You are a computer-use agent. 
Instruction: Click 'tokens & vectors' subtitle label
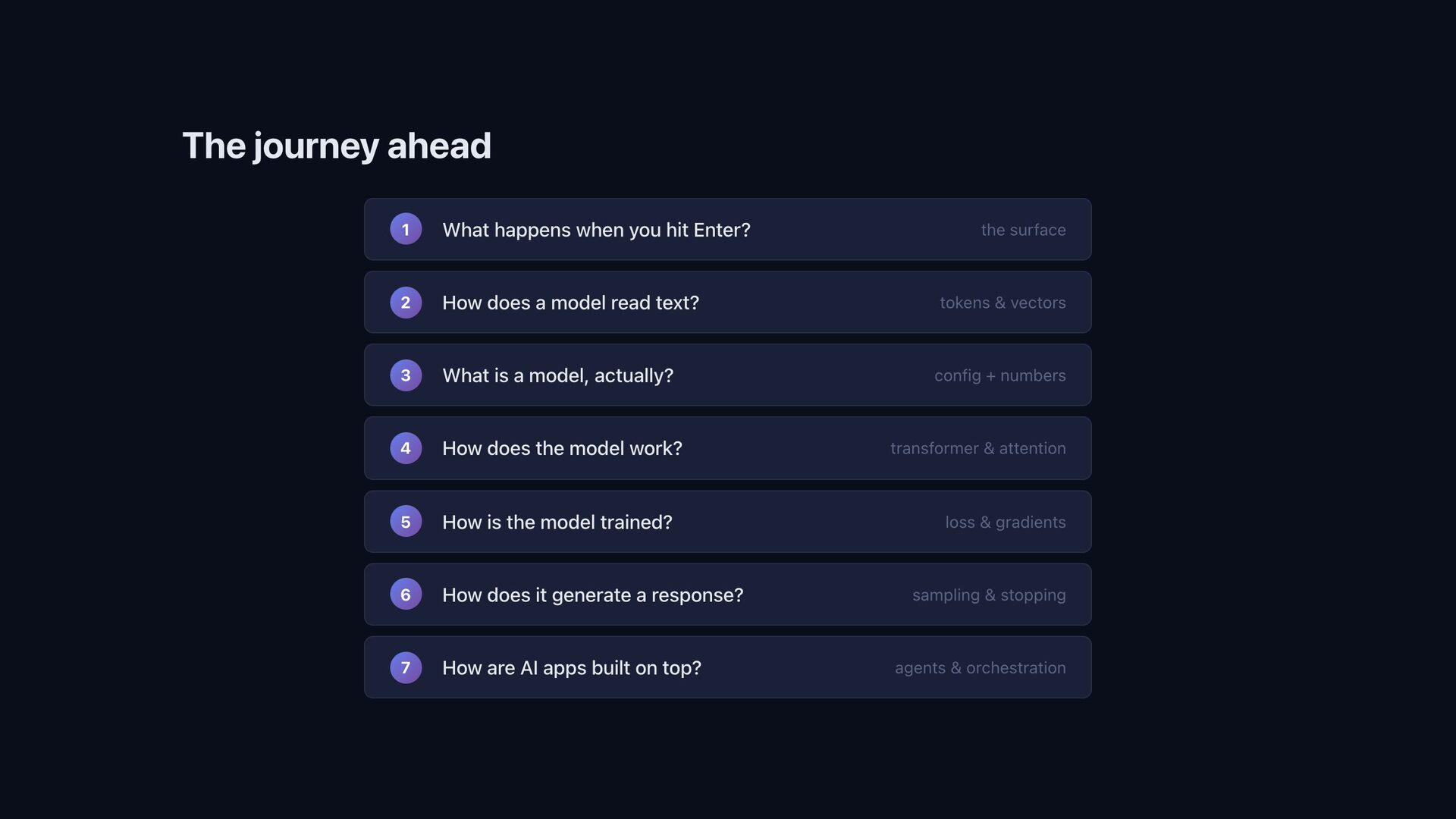click(1003, 303)
